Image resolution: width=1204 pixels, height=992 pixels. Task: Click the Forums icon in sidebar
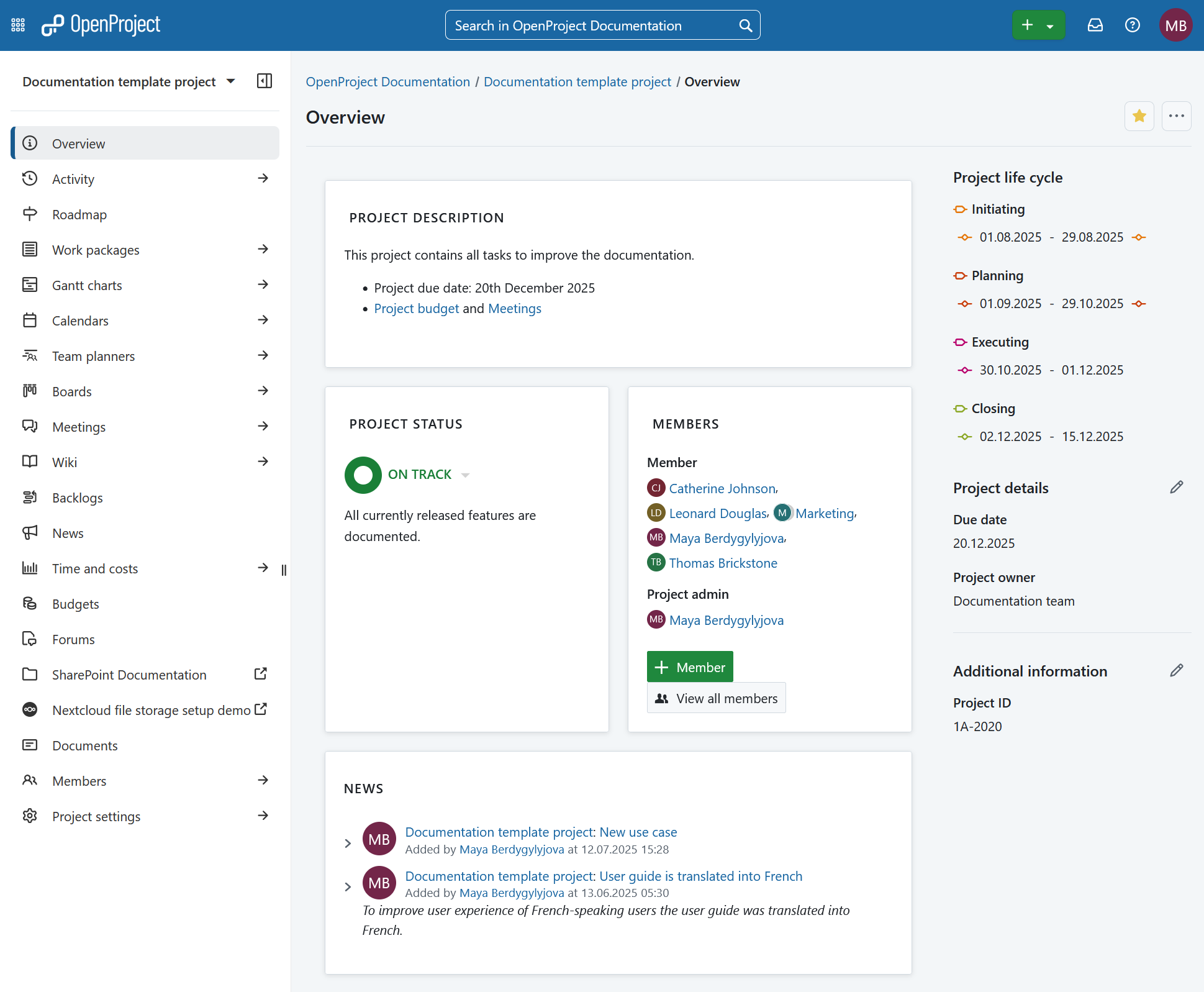pos(30,639)
